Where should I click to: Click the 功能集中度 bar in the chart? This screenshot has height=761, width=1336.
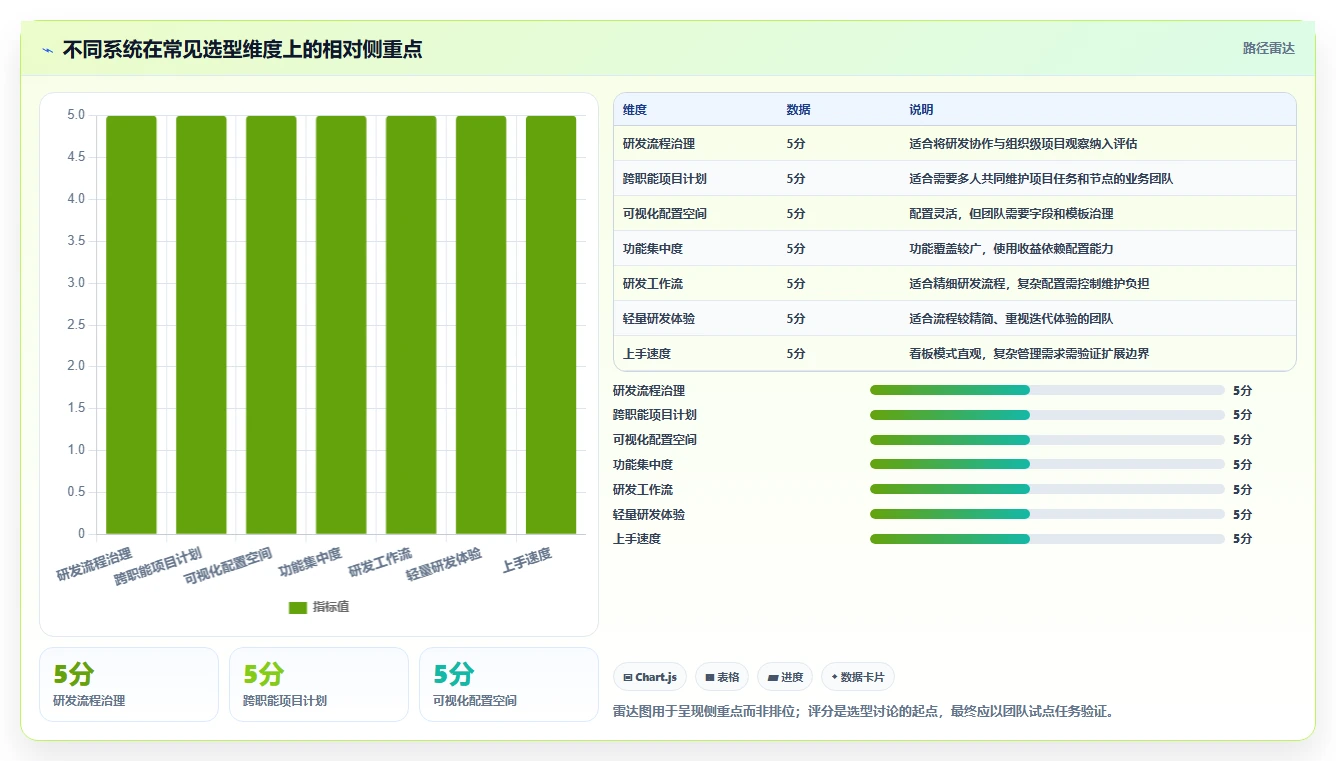click(341, 325)
